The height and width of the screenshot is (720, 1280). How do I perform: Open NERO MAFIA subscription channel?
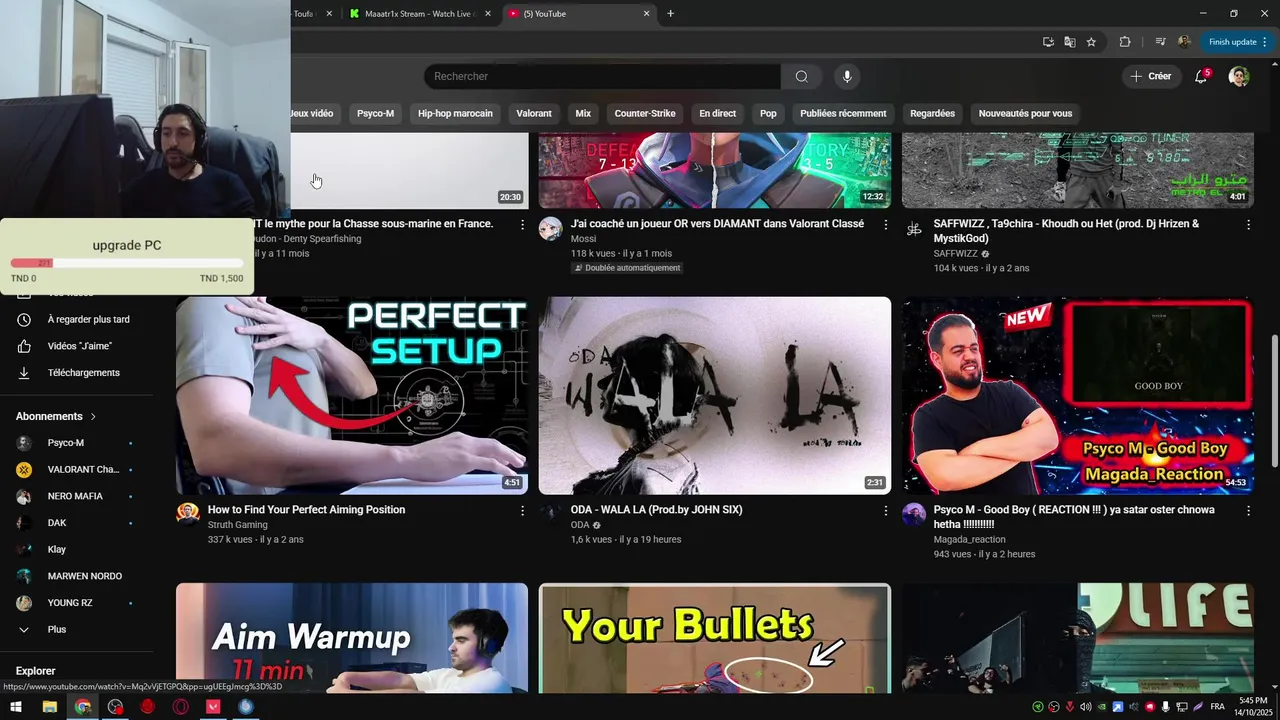(76, 496)
